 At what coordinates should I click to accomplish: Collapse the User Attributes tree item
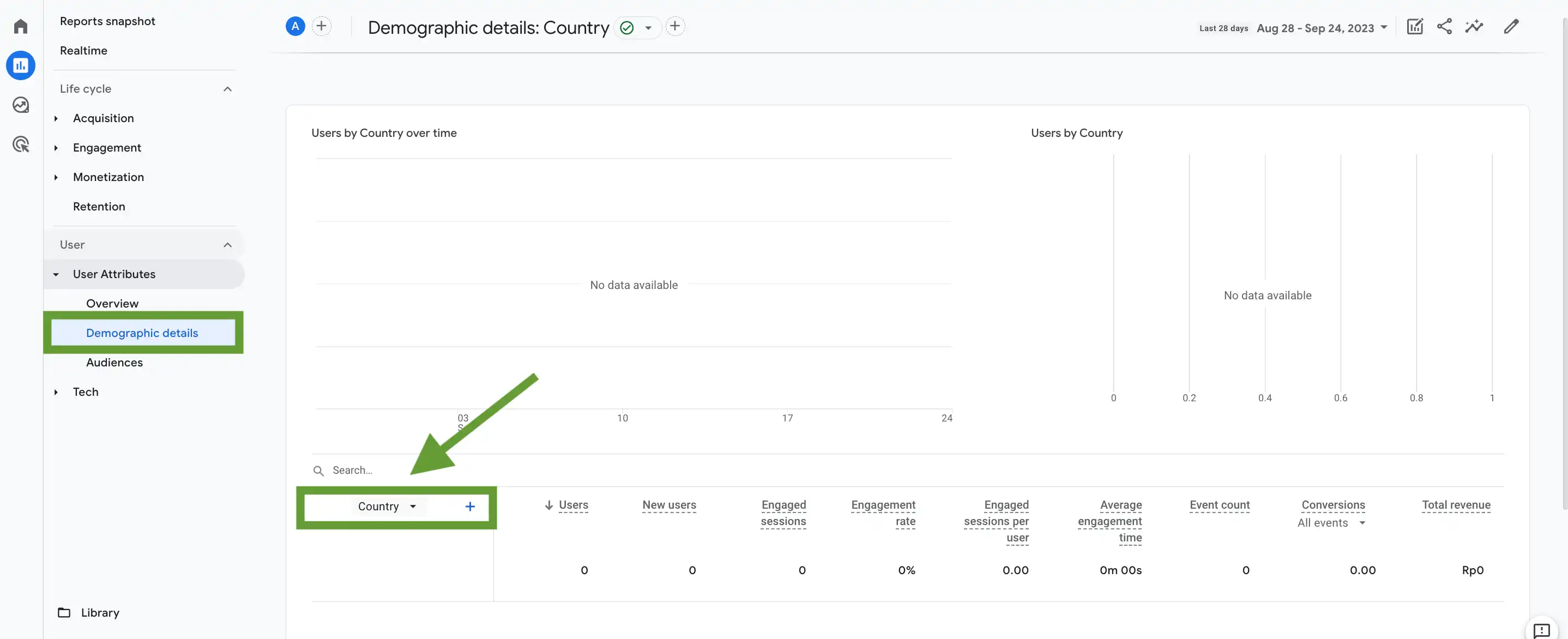tap(56, 274)
